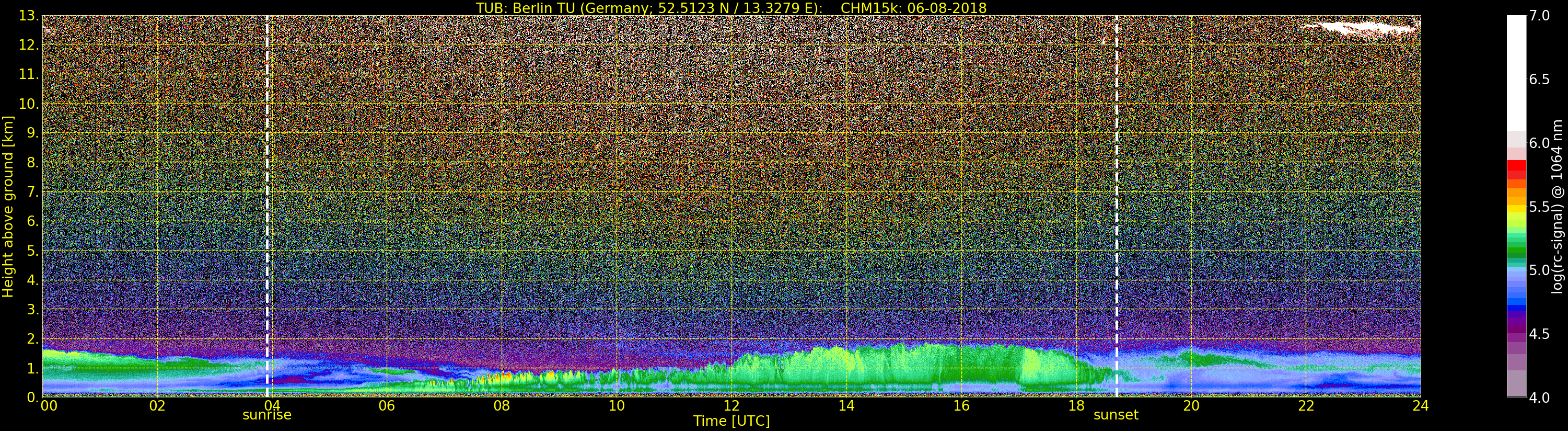Click the '04' time axis tick label
This screenshot has width=1568, height=431.
click(x=272, y=406)
